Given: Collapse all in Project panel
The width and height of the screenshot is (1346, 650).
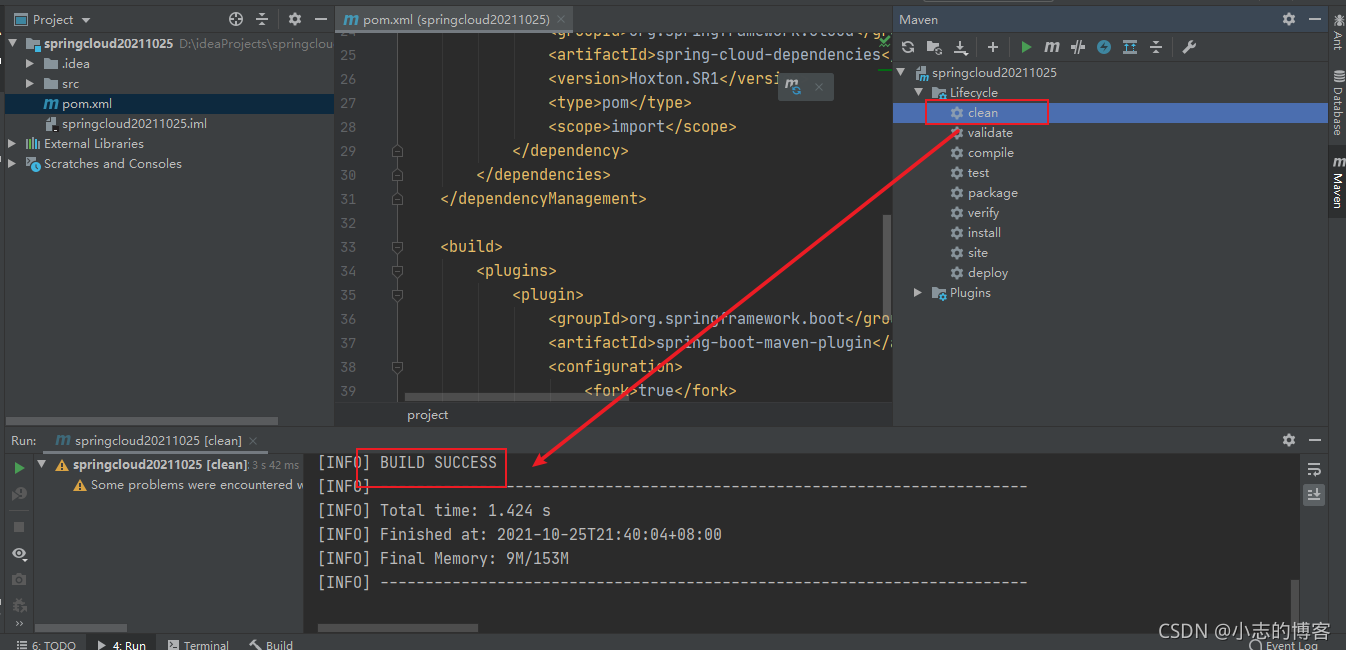Looking at the screenshot, I should click(x=262, y=19).
